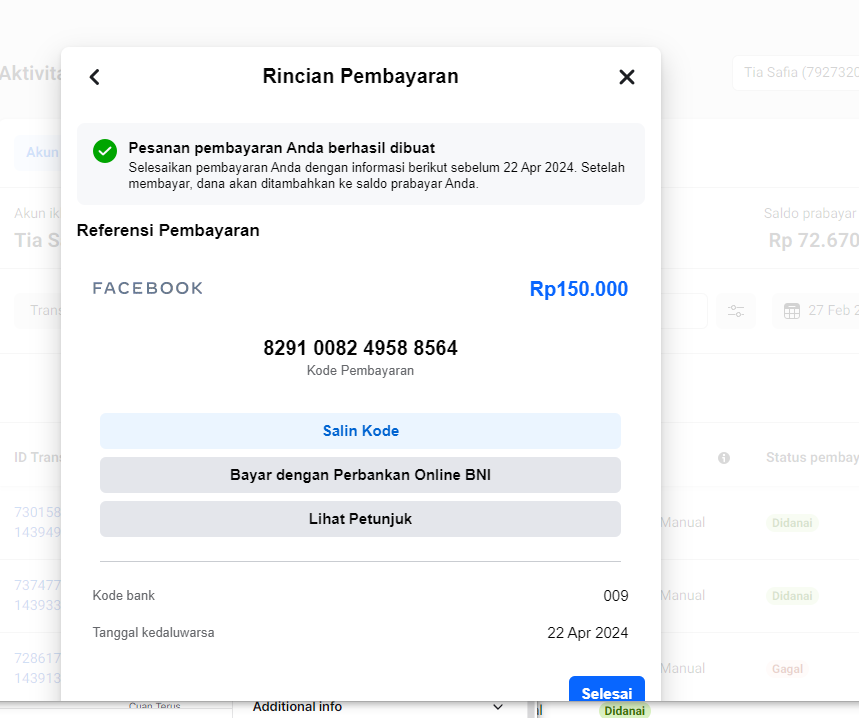Click the Gagal status badge
Viewport: 859px width, 718px height.
tap(787, 669)
